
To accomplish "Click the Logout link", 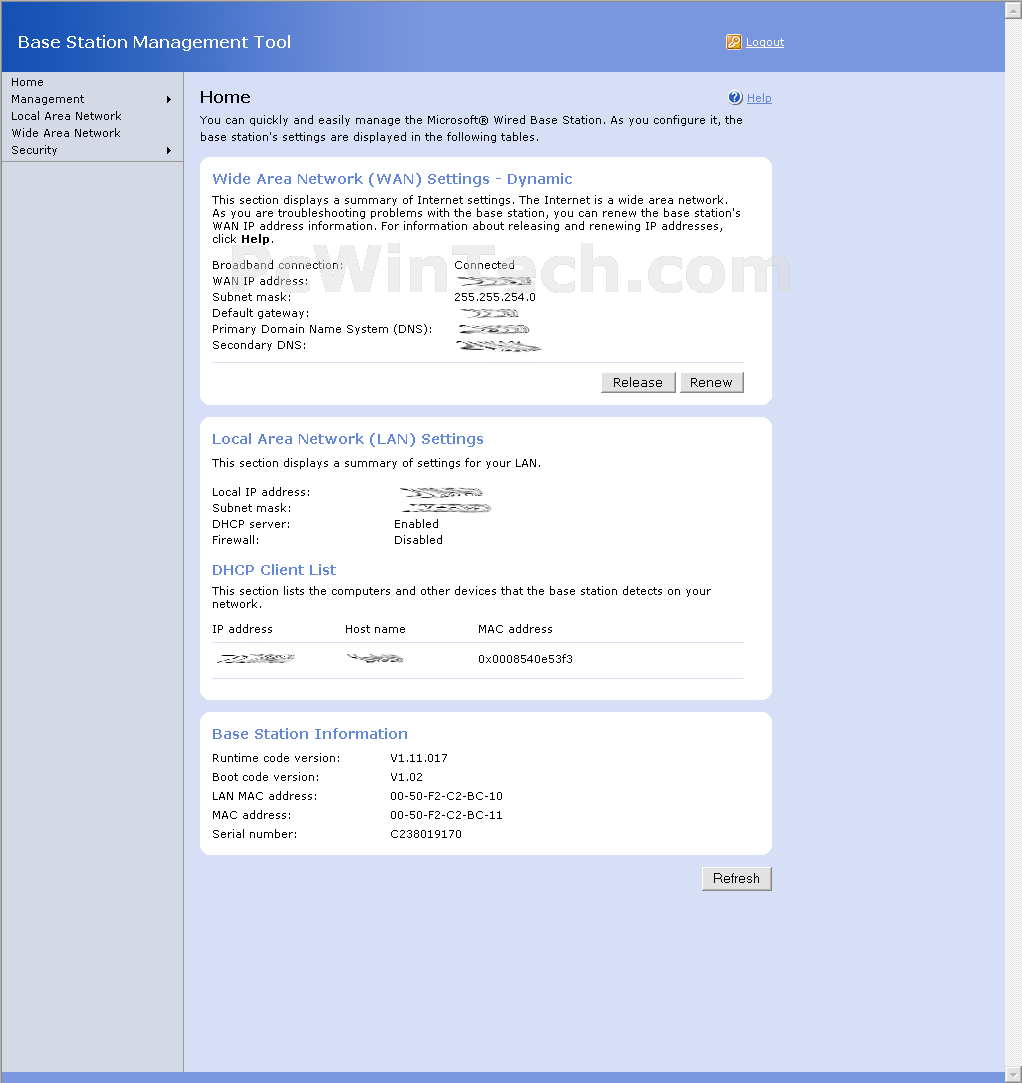I will [764, 42].
